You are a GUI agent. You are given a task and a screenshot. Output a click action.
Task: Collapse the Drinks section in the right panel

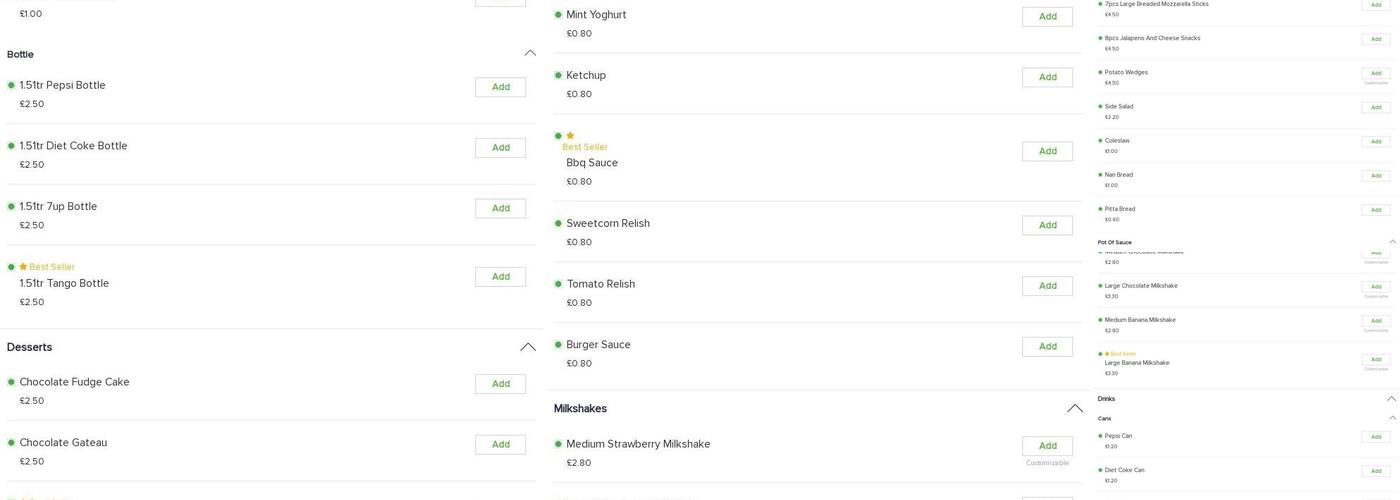[1391, 399]
